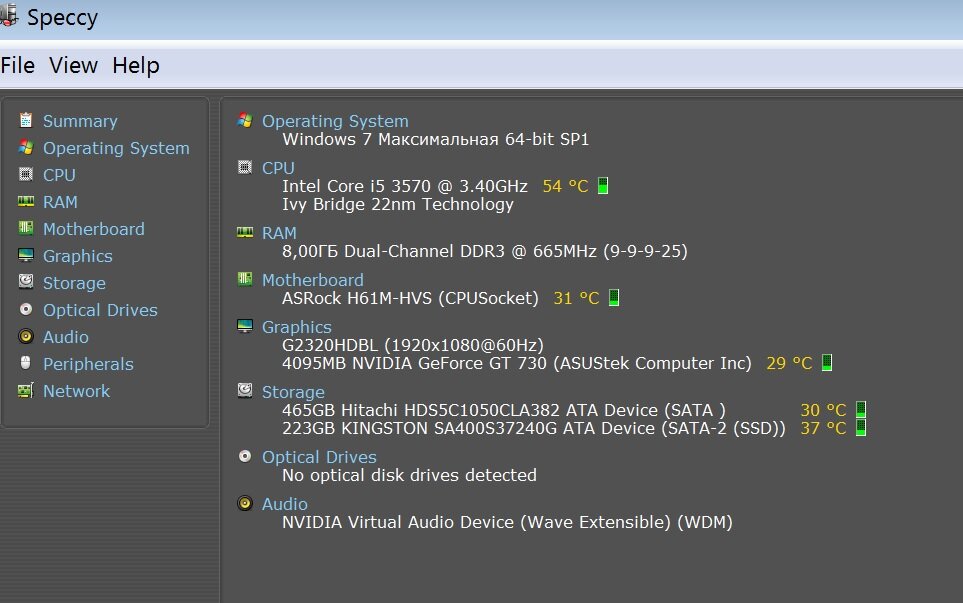Click the green temperature indicator beside 29 °C
Viewport: 963px width, 603px height.
[827, 362]
